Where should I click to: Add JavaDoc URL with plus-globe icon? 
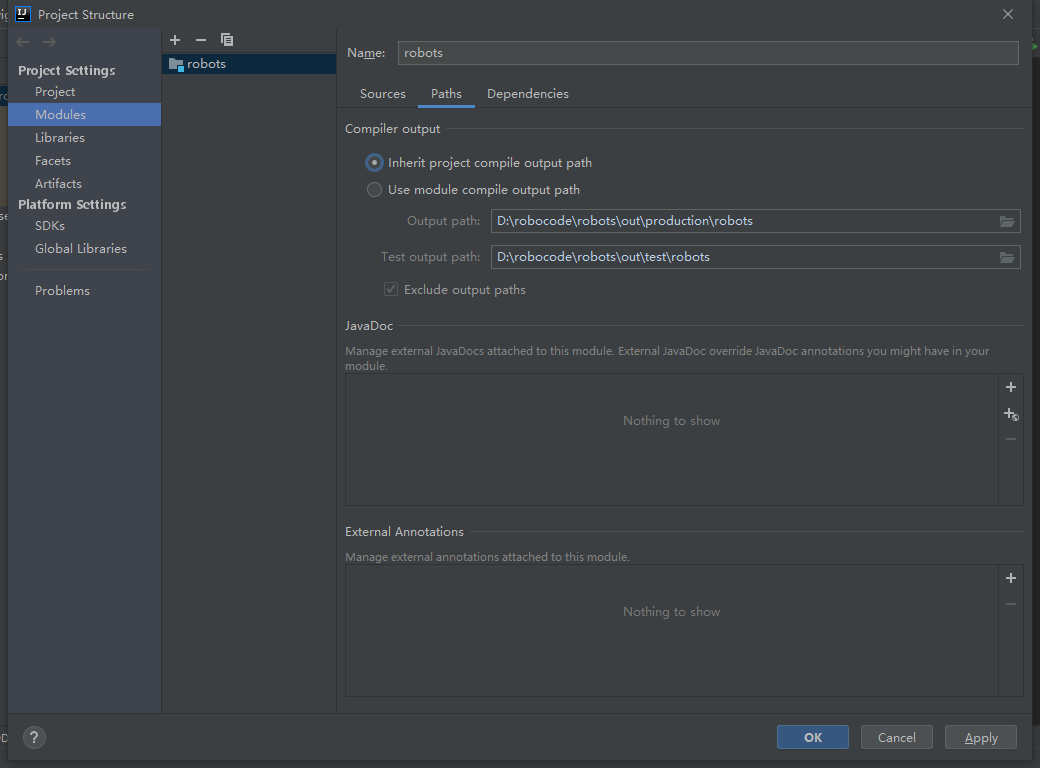1011,415
